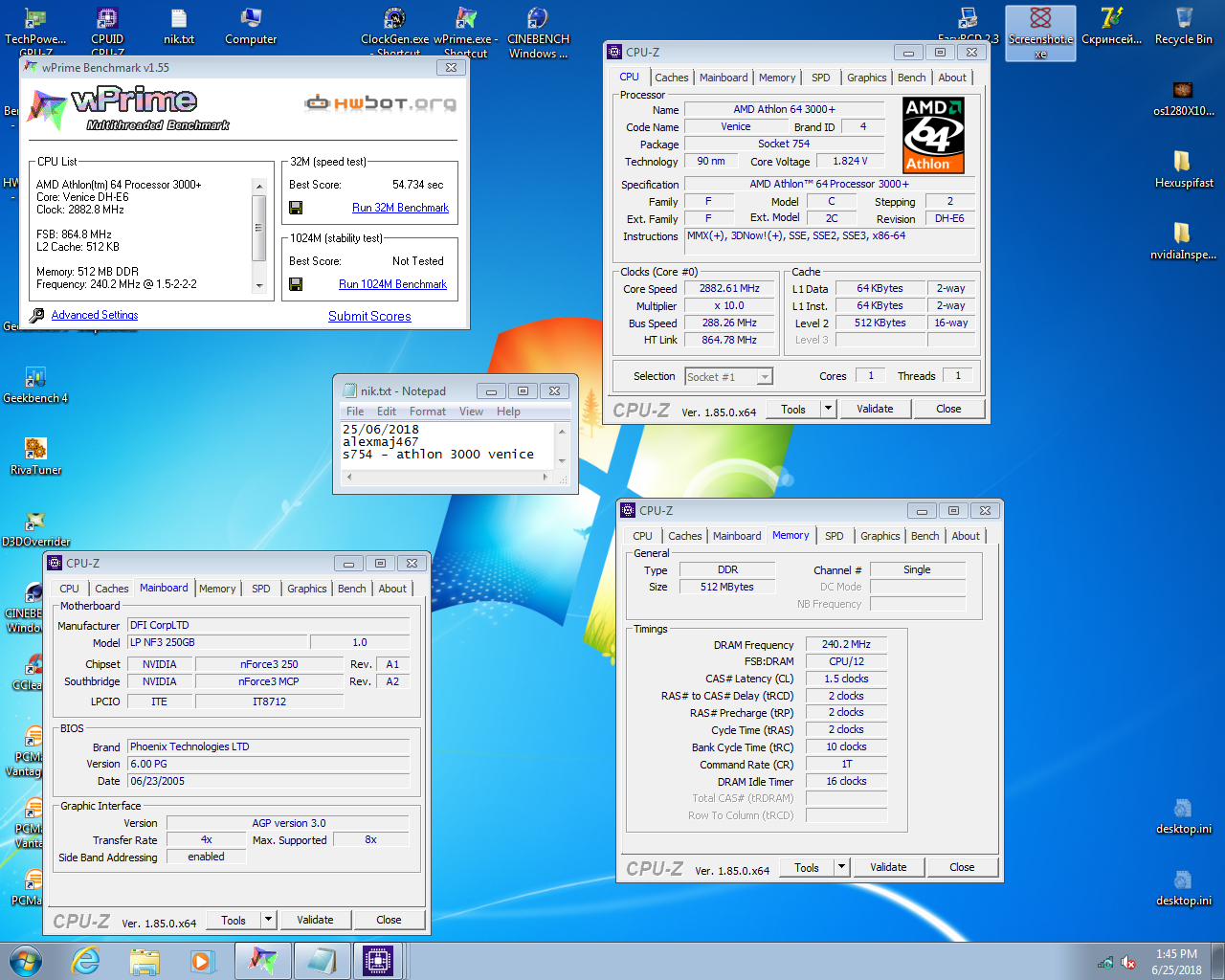Open Windows Explorer from the taskbar
The width and height of the screenshot is (1225, 980).
145,961
